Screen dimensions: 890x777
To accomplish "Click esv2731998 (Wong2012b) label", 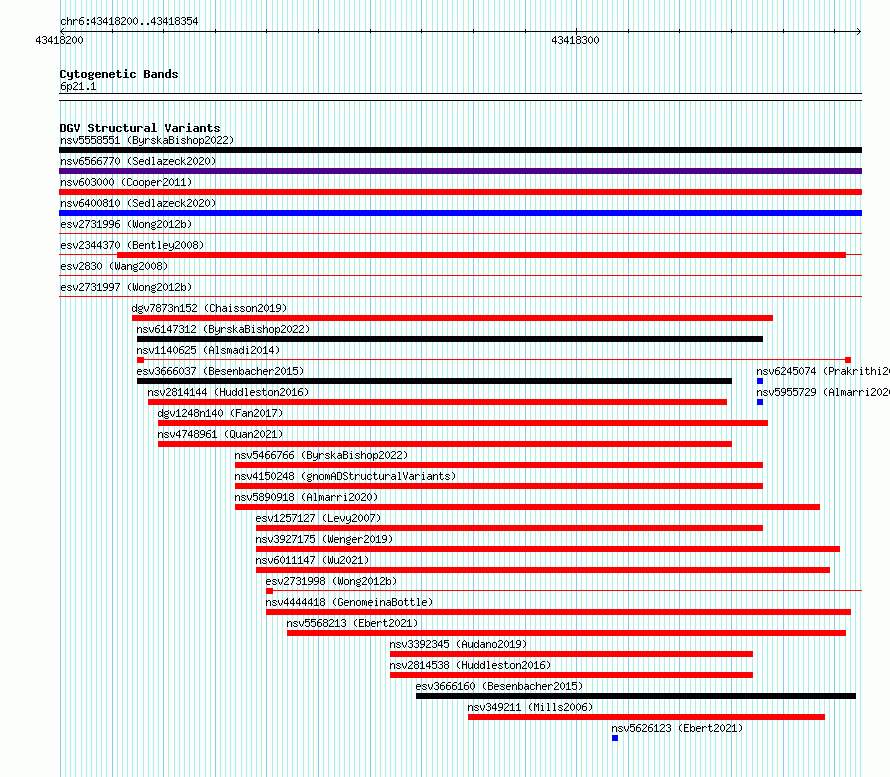I will click(x=331, y=581).
